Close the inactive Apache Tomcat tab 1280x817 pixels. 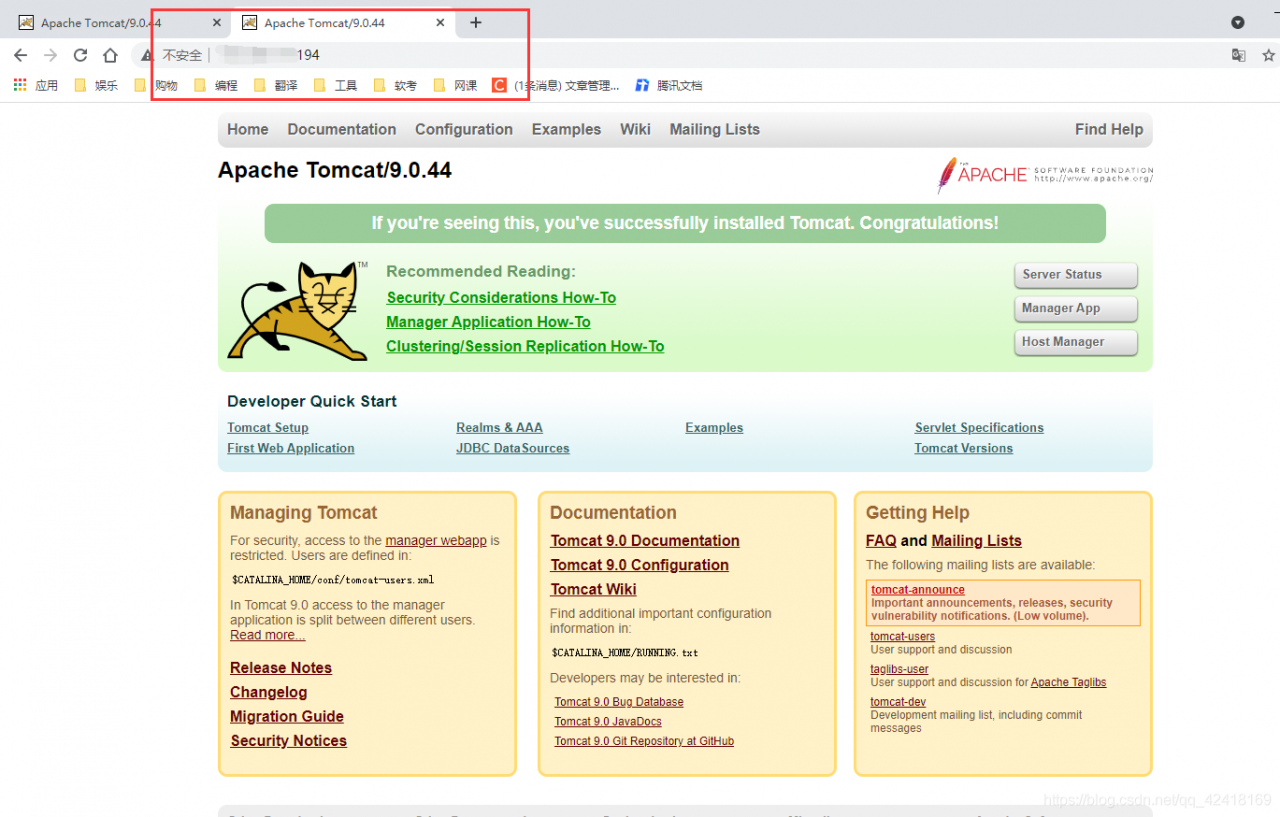click(217, 23)
